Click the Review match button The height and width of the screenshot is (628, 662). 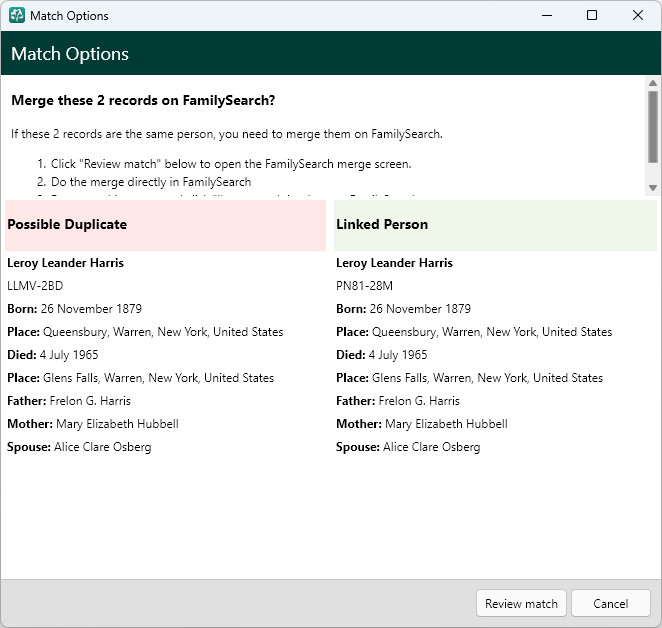(521, 603)
